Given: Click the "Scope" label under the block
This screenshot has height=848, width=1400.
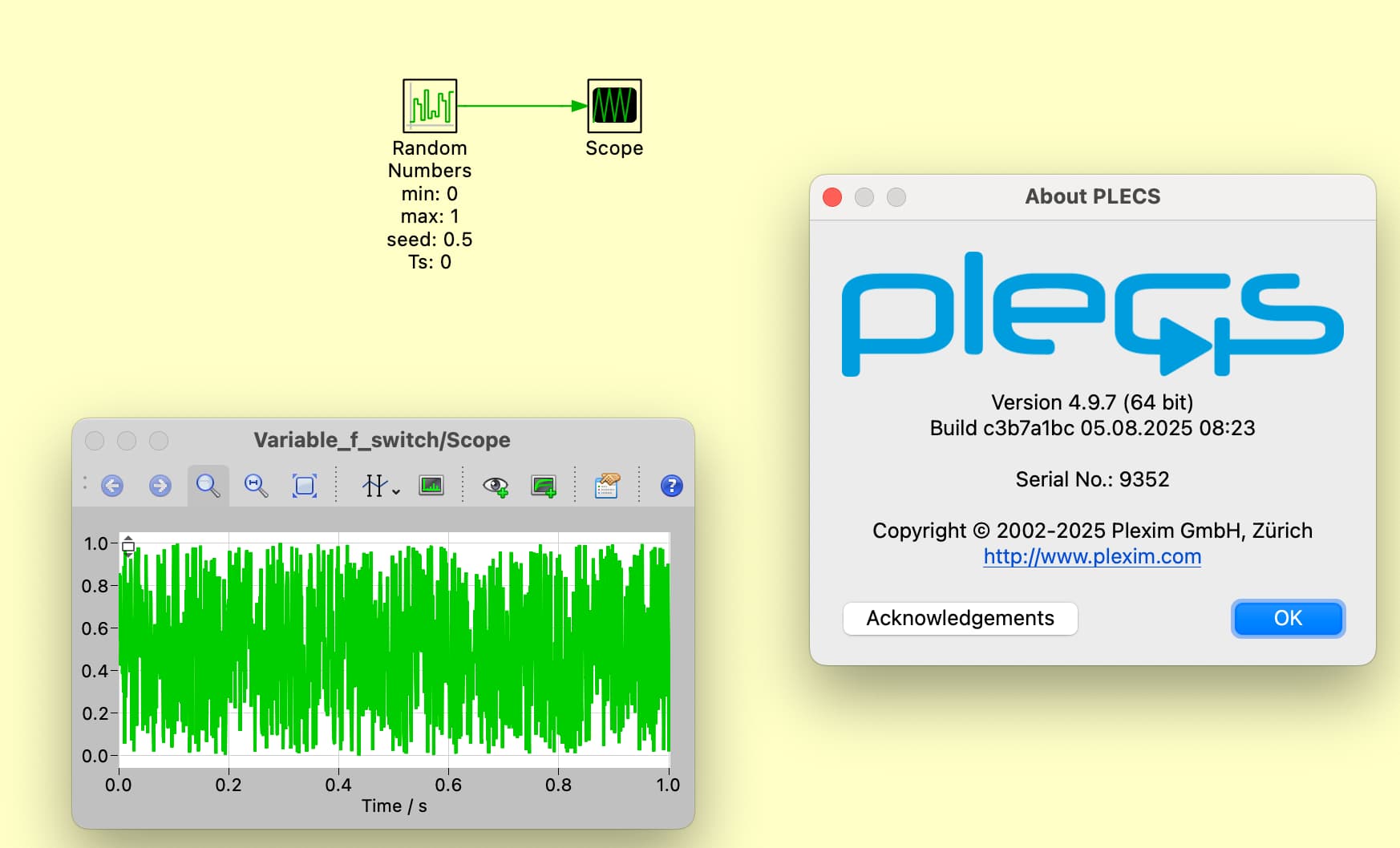Looking at the screenshot, I should [614, 148].
